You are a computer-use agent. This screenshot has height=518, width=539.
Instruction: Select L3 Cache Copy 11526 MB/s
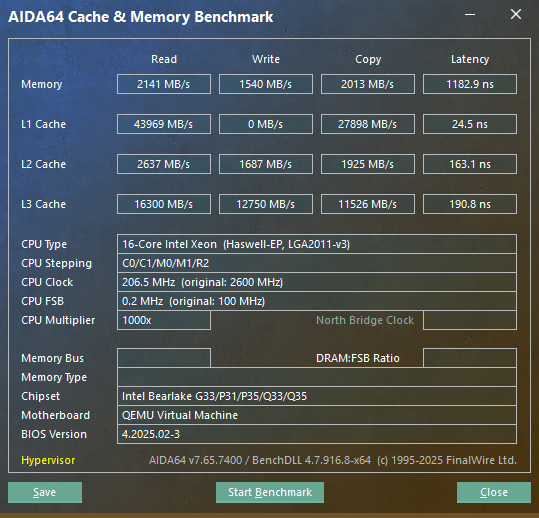click(368, 204)
